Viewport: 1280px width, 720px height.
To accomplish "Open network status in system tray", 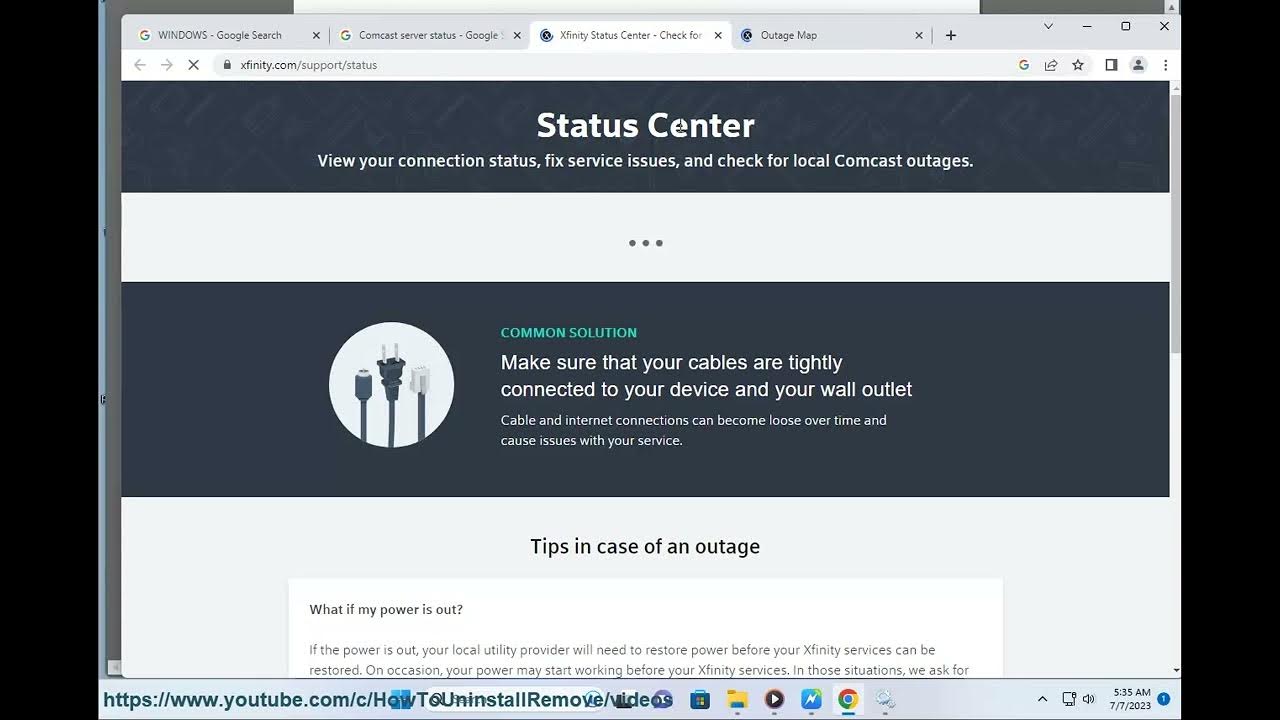I will (x=1069, y=699).
